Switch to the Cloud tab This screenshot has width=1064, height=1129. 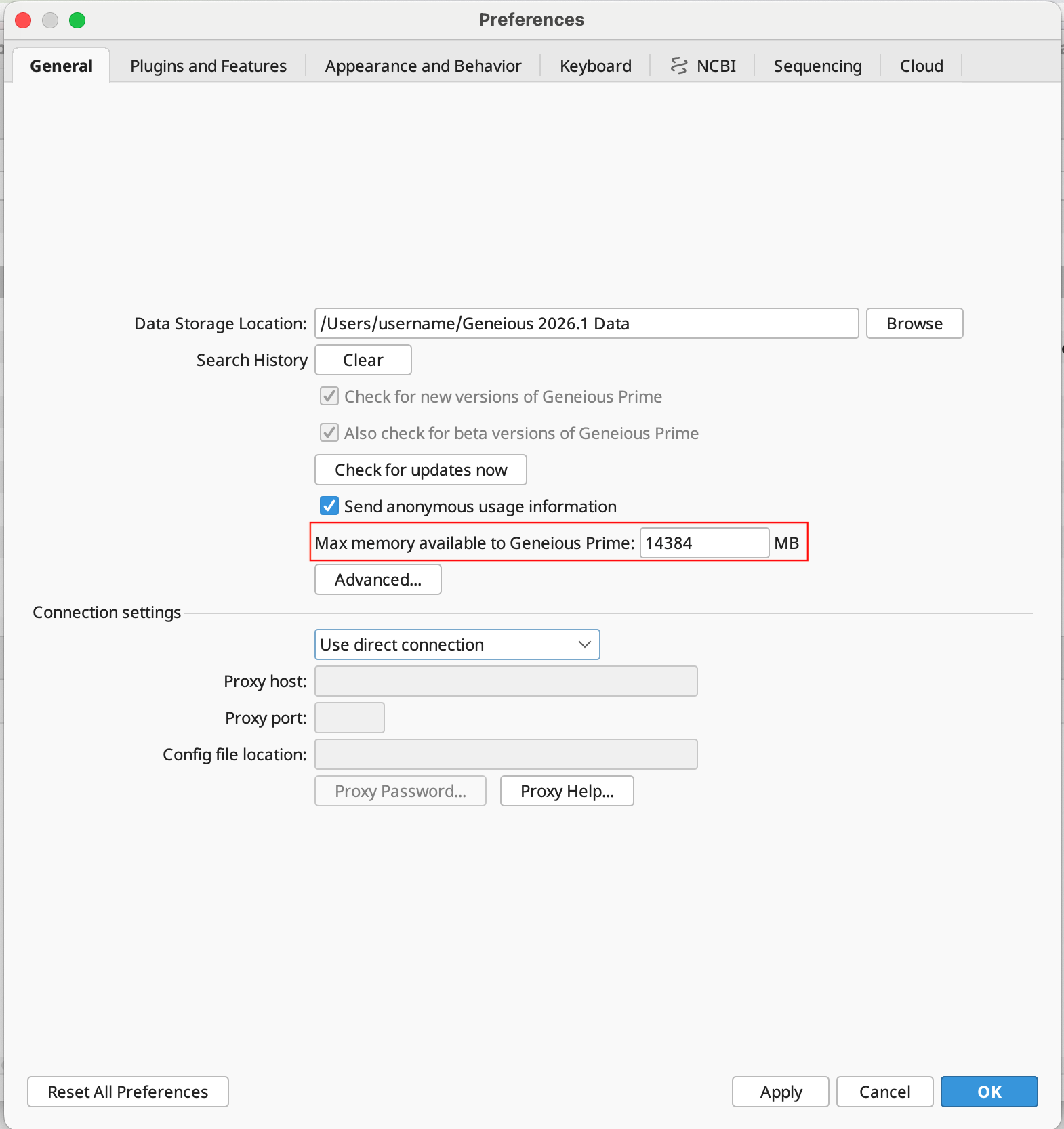click(x=921, y=66)
